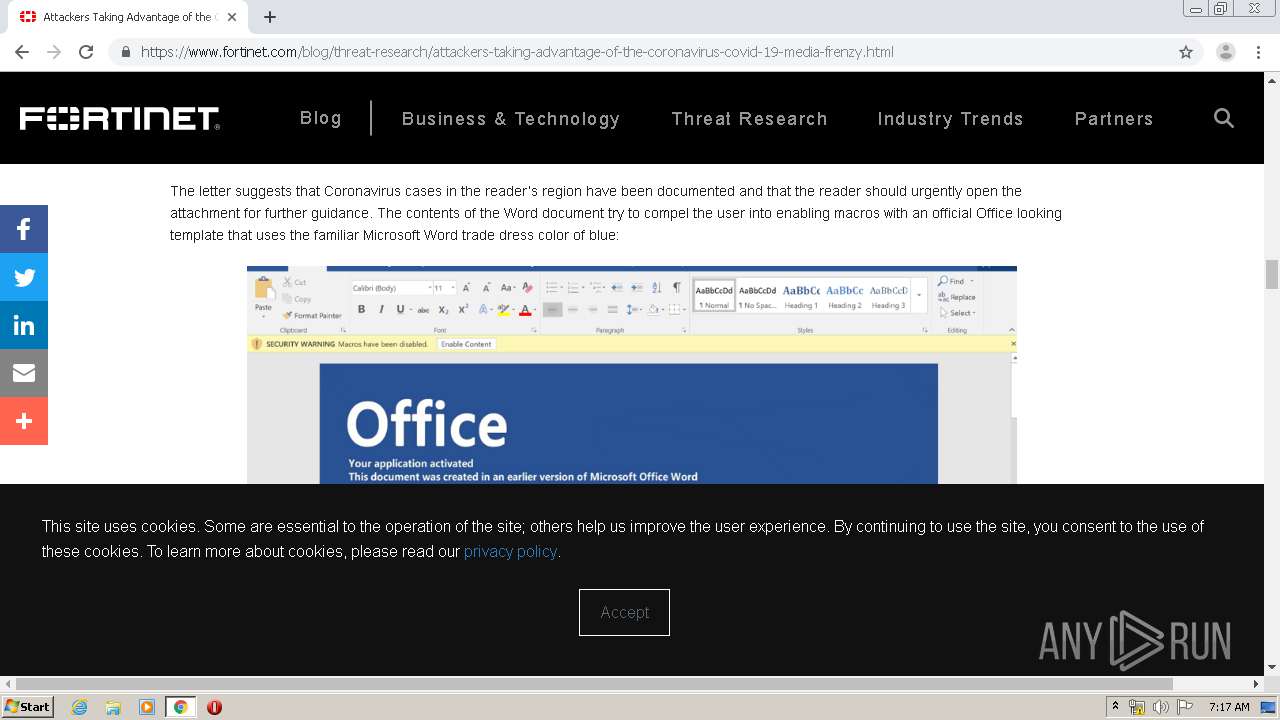Viewport: 1280px width, 720px height.
Task: Switch to Chrome taskbar button
Action: tap(181, 707)
